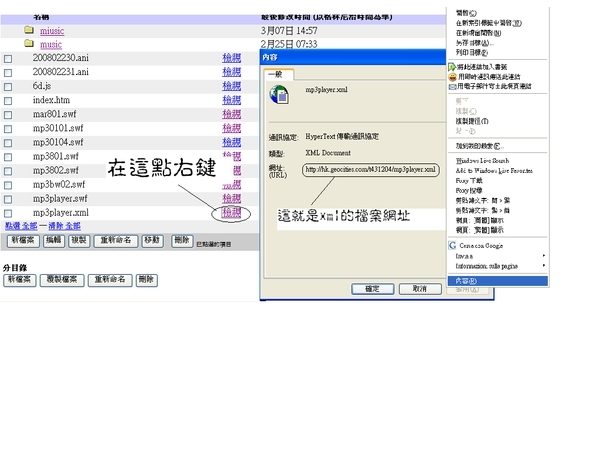Click the 檢視 link for mp3player.swf
The width and height of the screenshot is (600, 450).
(232, 199)
